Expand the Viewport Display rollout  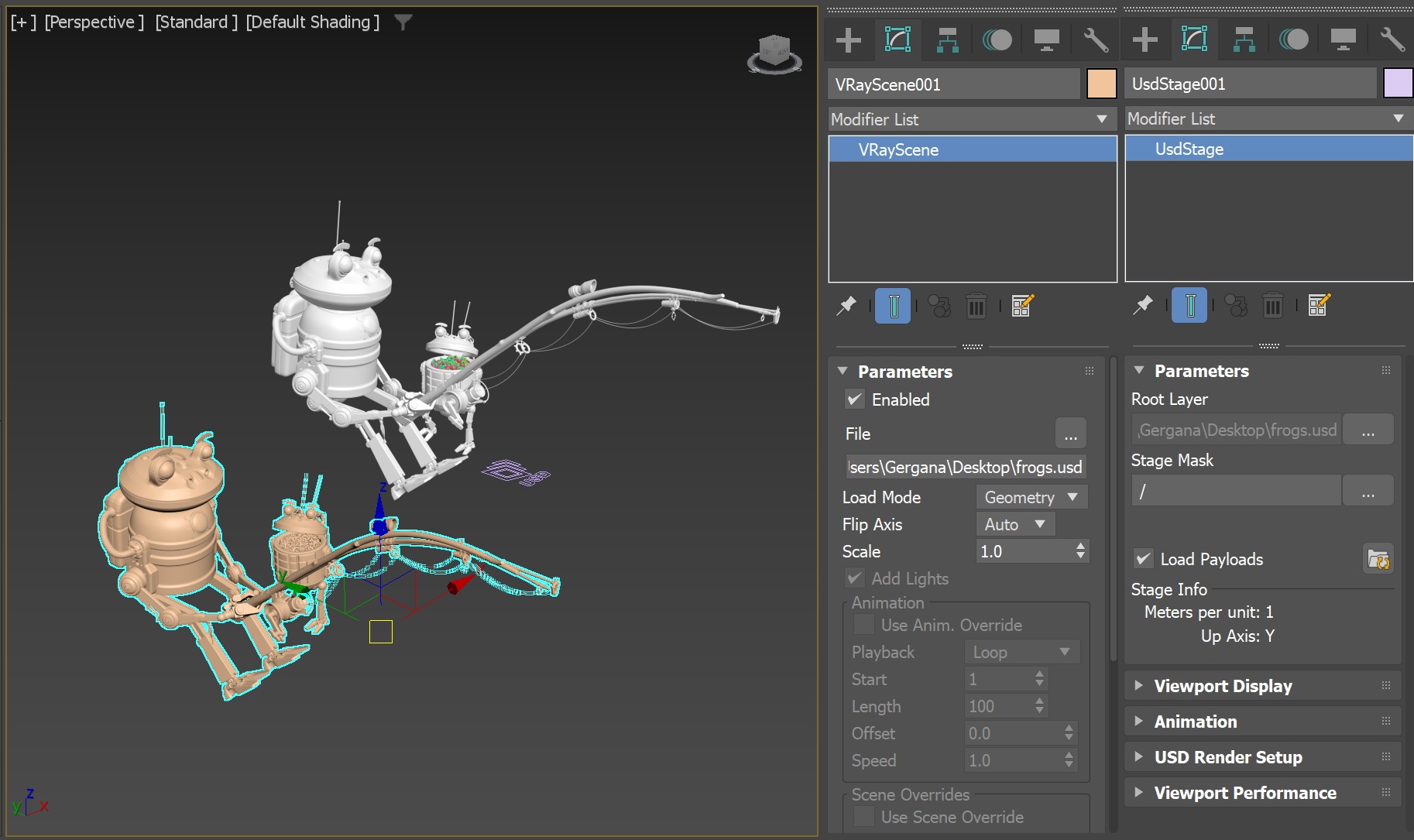coord(1222,685)
